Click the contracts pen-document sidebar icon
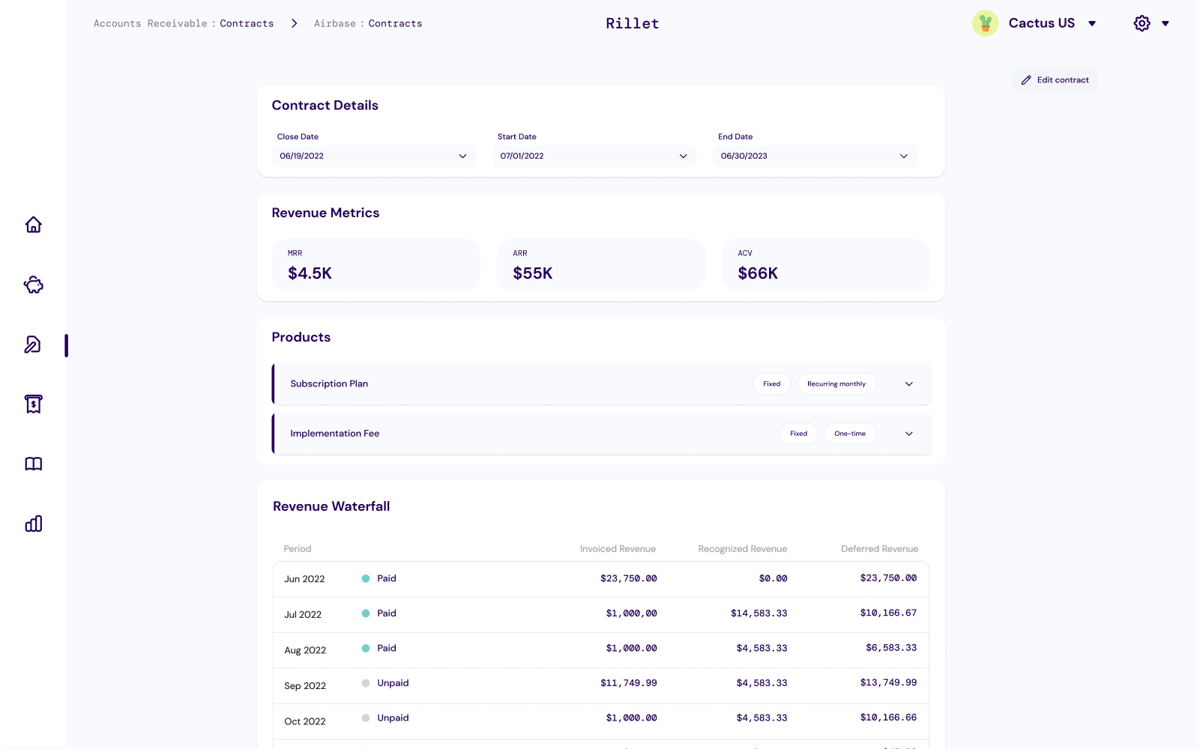Screen dimensions: 1200x749 [33, 344]
